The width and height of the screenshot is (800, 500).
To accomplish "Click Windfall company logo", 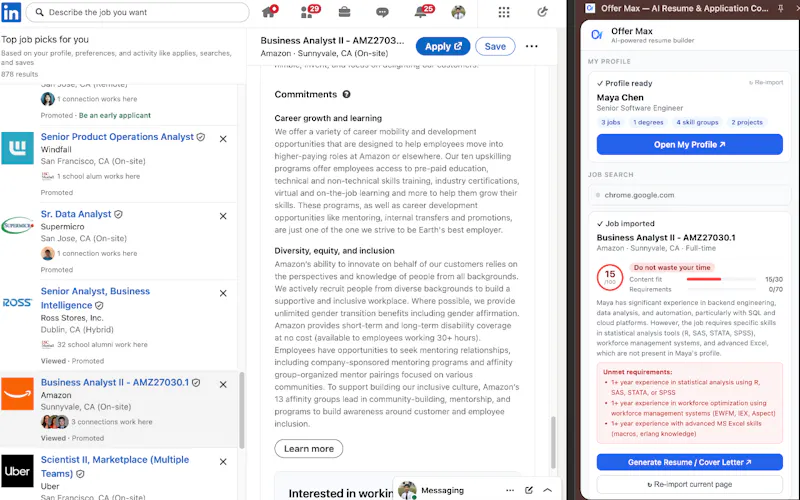I will 17,148.
